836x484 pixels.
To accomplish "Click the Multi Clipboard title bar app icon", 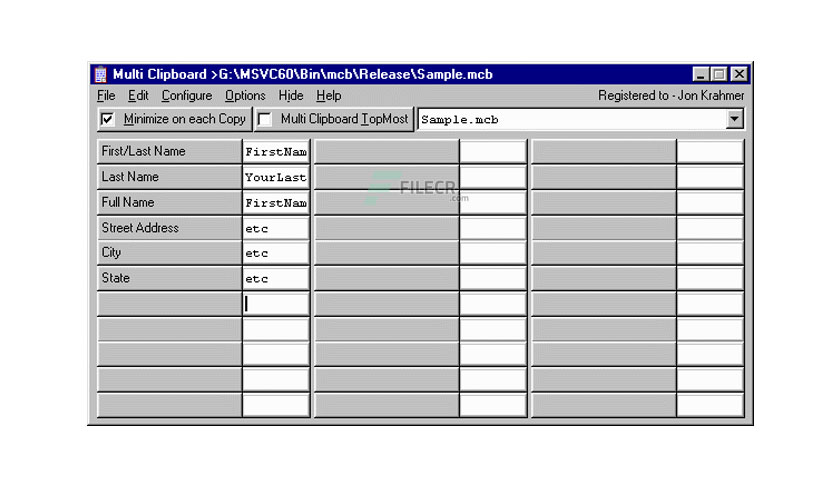I will click(100, 75).
